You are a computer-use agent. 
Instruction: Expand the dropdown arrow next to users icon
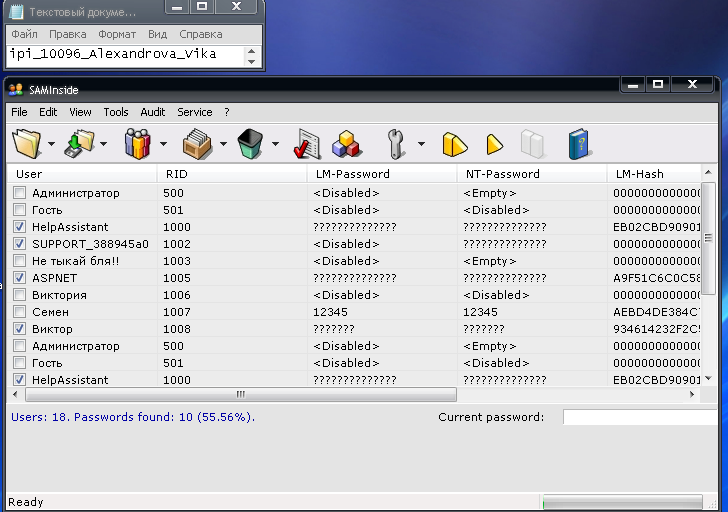[x=163, y=144]
